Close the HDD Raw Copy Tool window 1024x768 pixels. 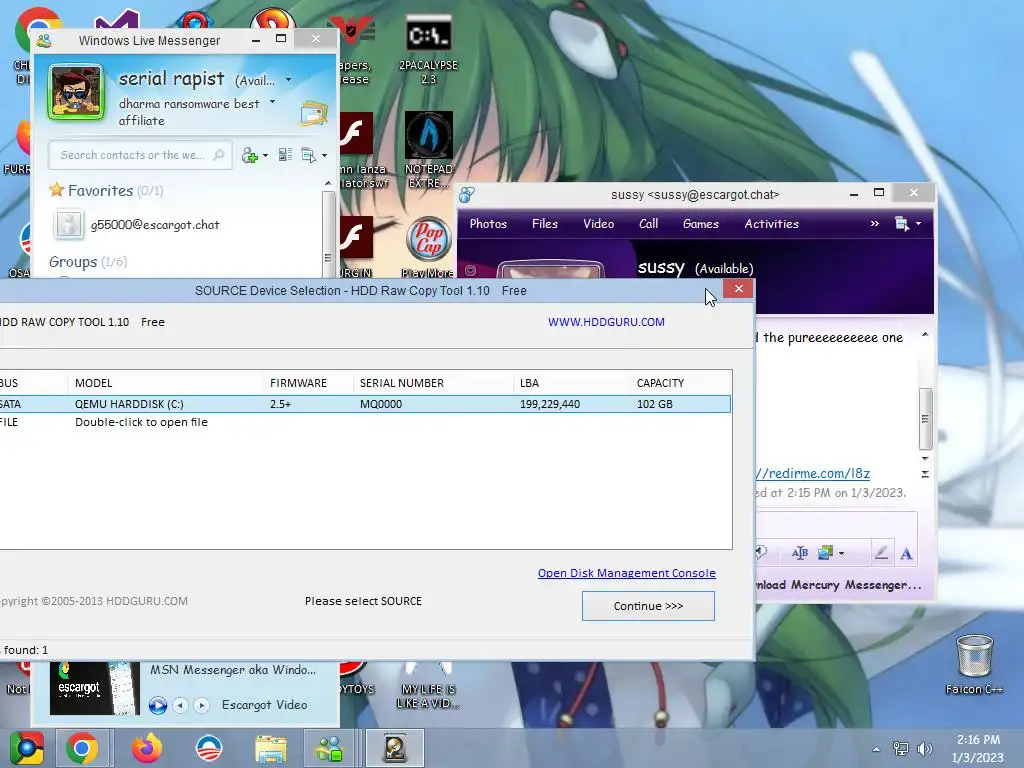pyautogui.click(x=739, y=289)
